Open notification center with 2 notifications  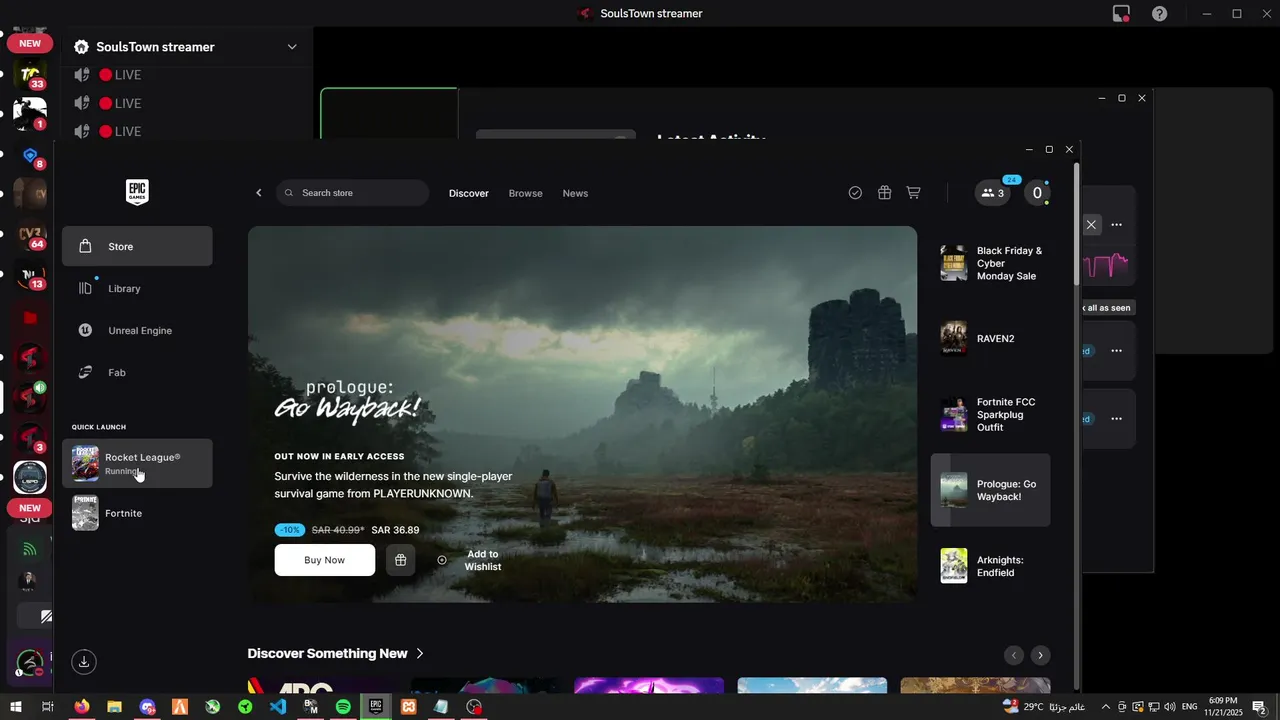[1260, 707]
